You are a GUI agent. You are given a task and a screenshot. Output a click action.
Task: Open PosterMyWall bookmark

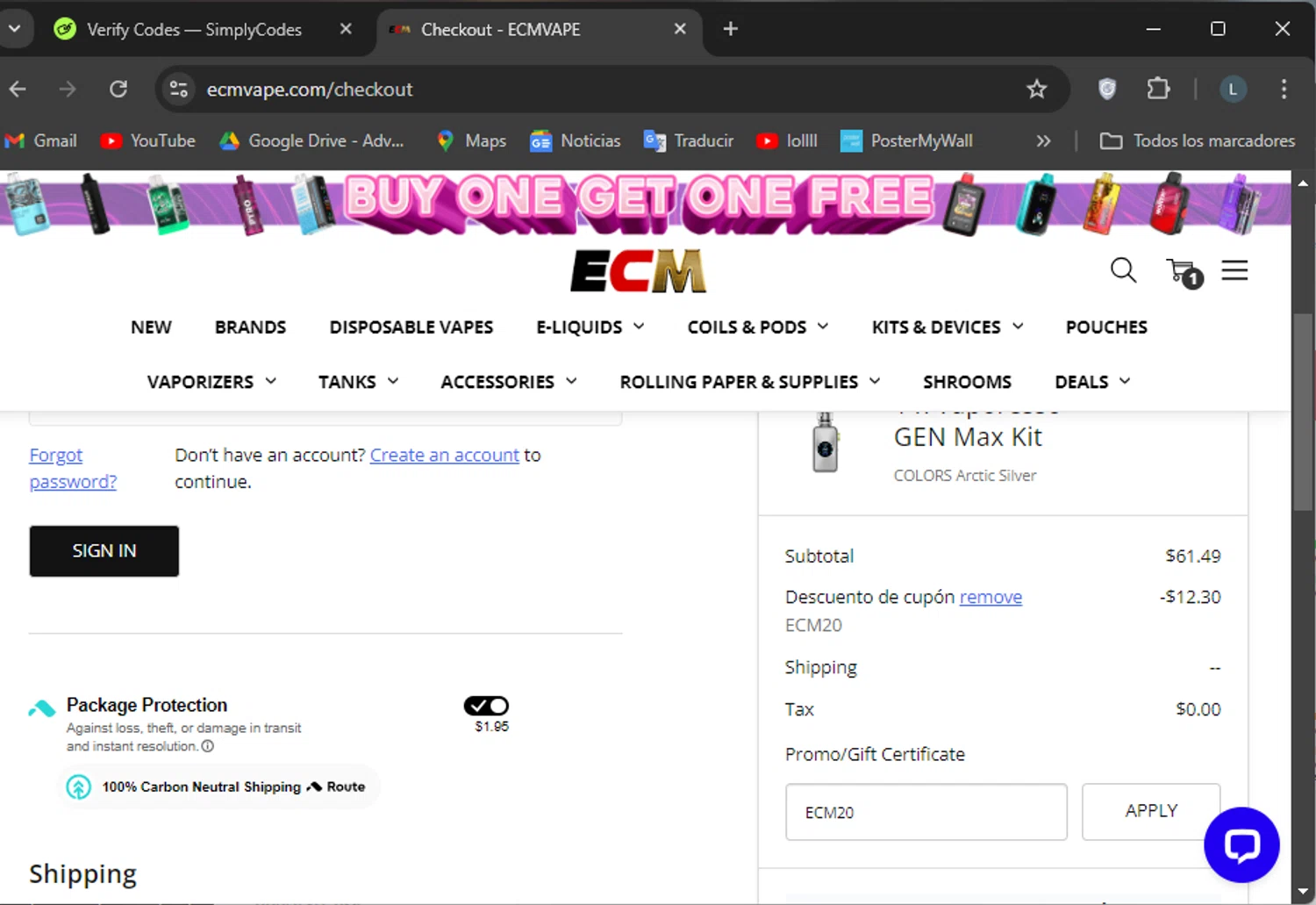point(907,140)
